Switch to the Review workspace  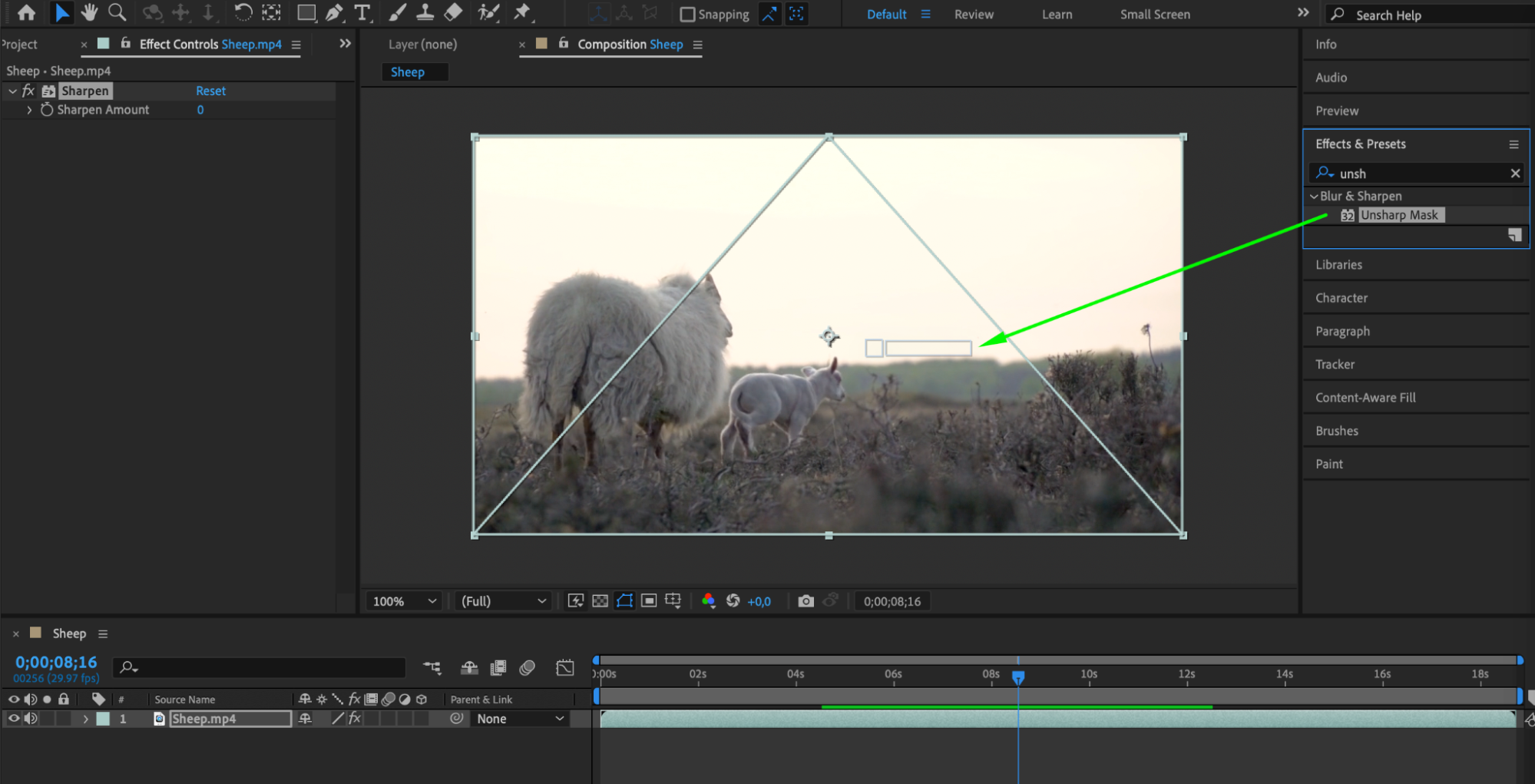pyautogui.click(x=973, y=15)
